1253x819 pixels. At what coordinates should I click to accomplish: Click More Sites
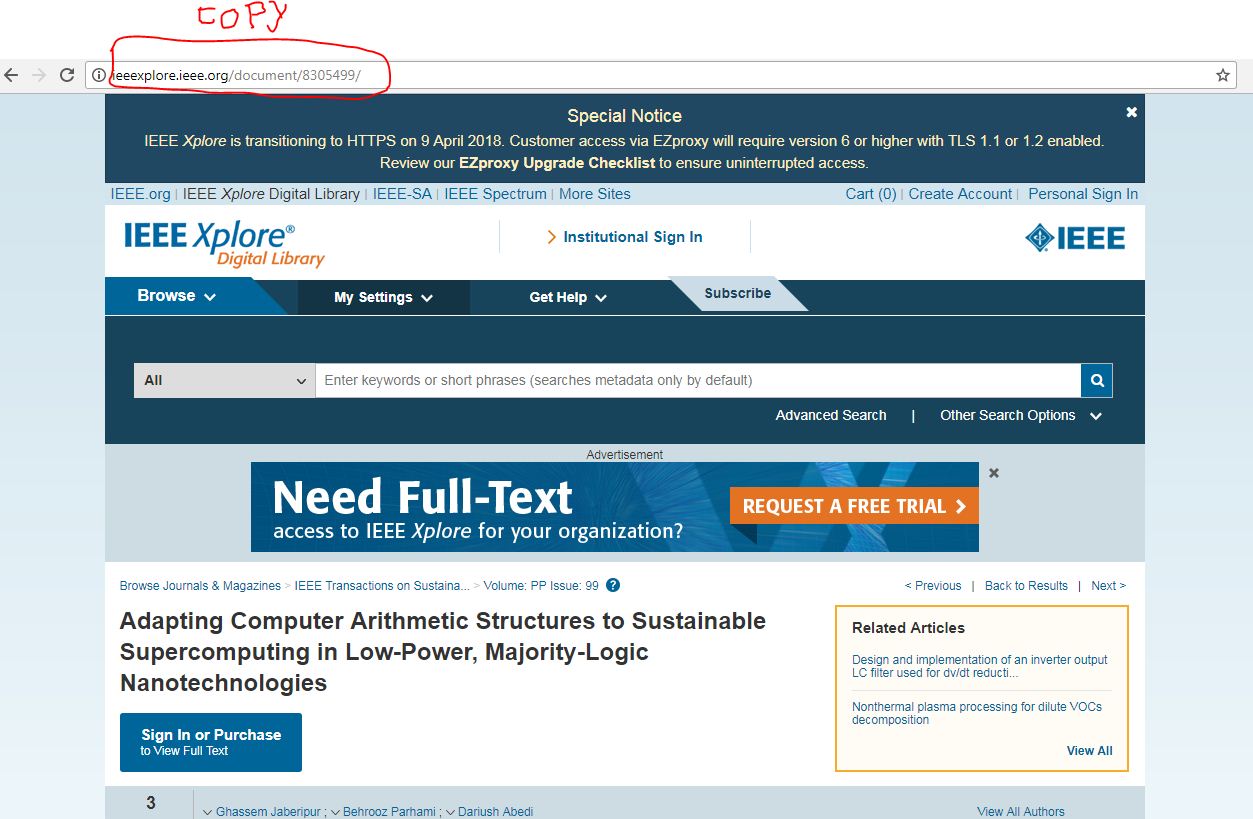(x=595, y=194)
